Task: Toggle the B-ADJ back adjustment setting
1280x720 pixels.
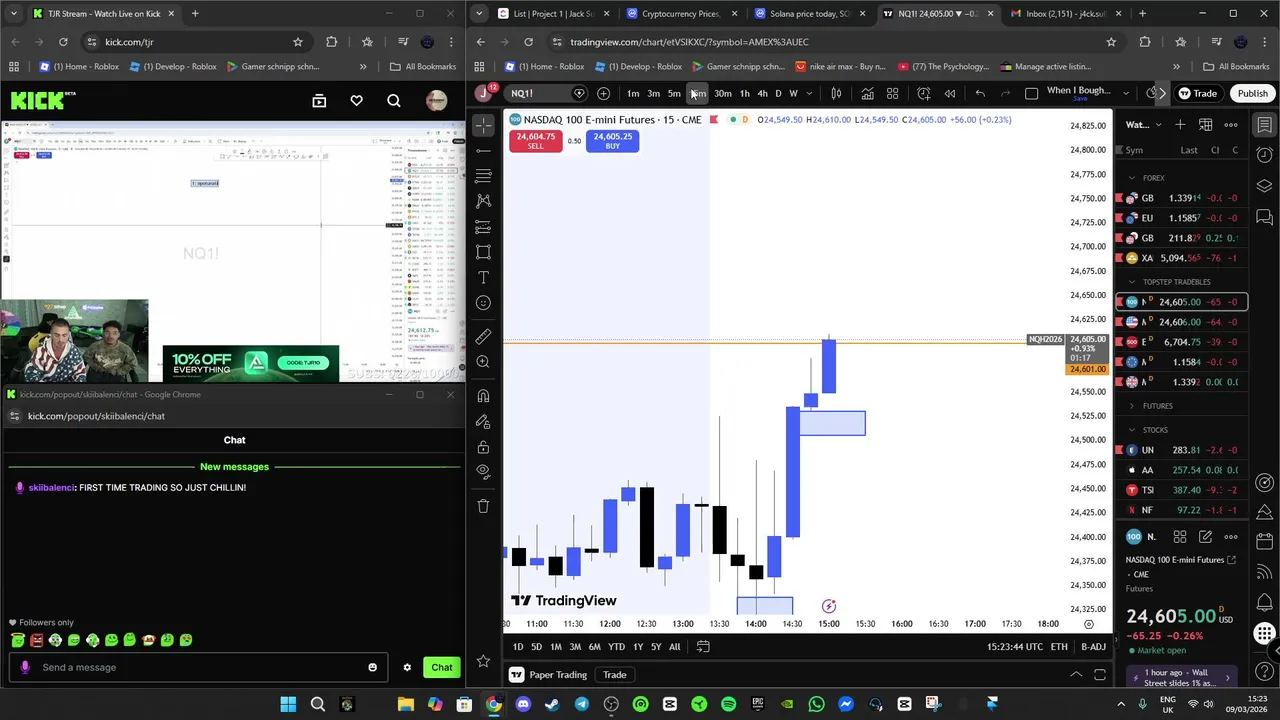Action: (1093, 647)
